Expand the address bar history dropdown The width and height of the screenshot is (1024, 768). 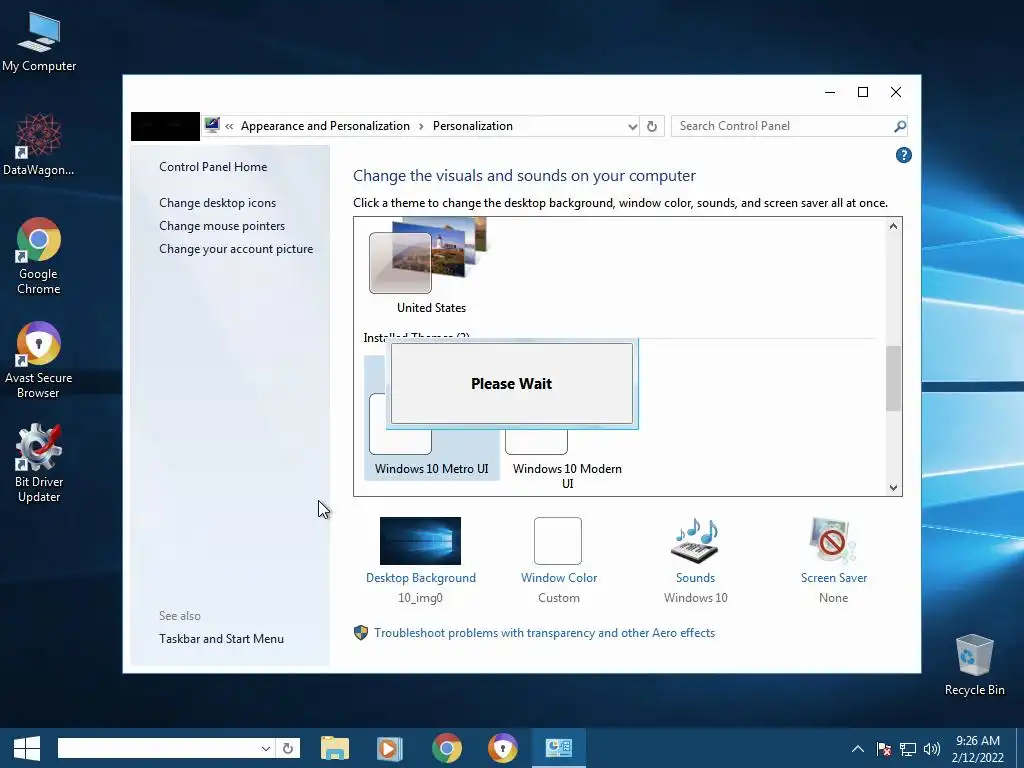[x=632, y=126]
